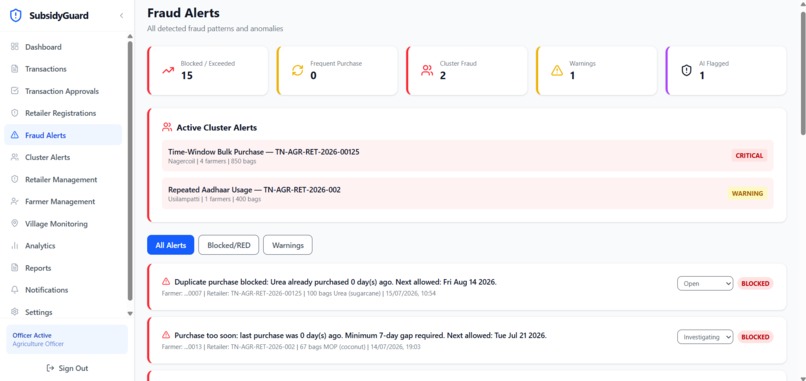Open Cluster Alerts in the sidebar
Image resolution: width=806 pixels, height=381 pixels.
tap(63, 157)
